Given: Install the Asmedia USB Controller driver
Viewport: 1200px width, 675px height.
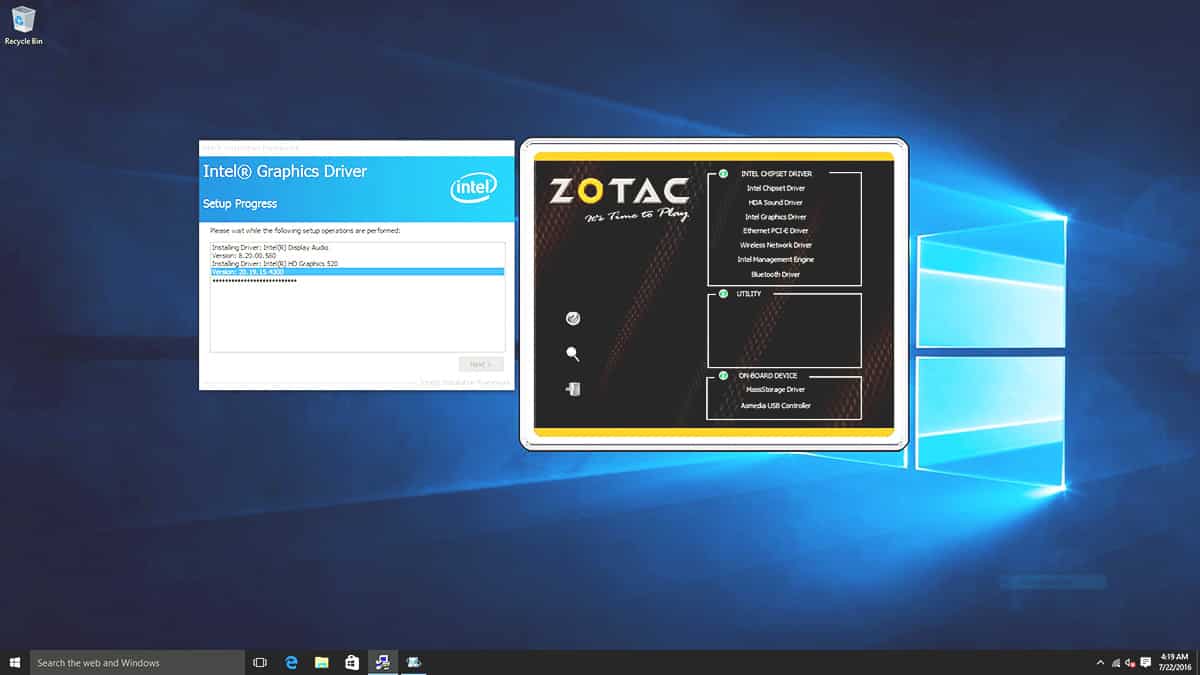Looking at the screenshot, I should pyautogui.click(x=775, y=406).
